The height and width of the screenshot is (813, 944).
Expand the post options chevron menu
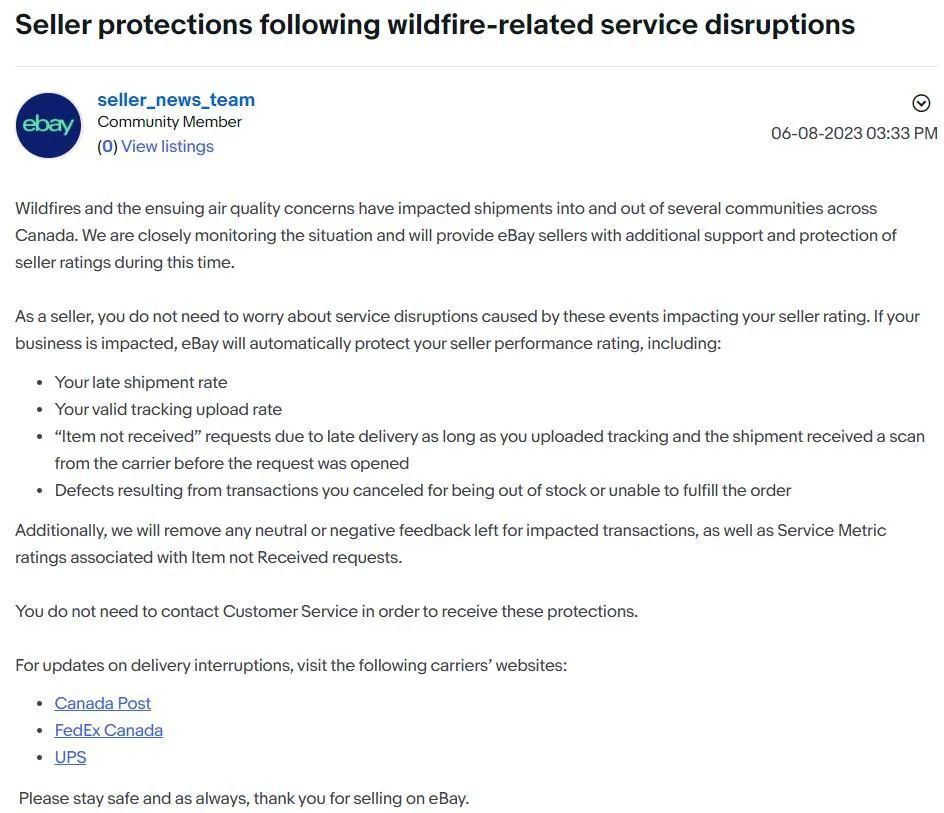tap(921, 103)
